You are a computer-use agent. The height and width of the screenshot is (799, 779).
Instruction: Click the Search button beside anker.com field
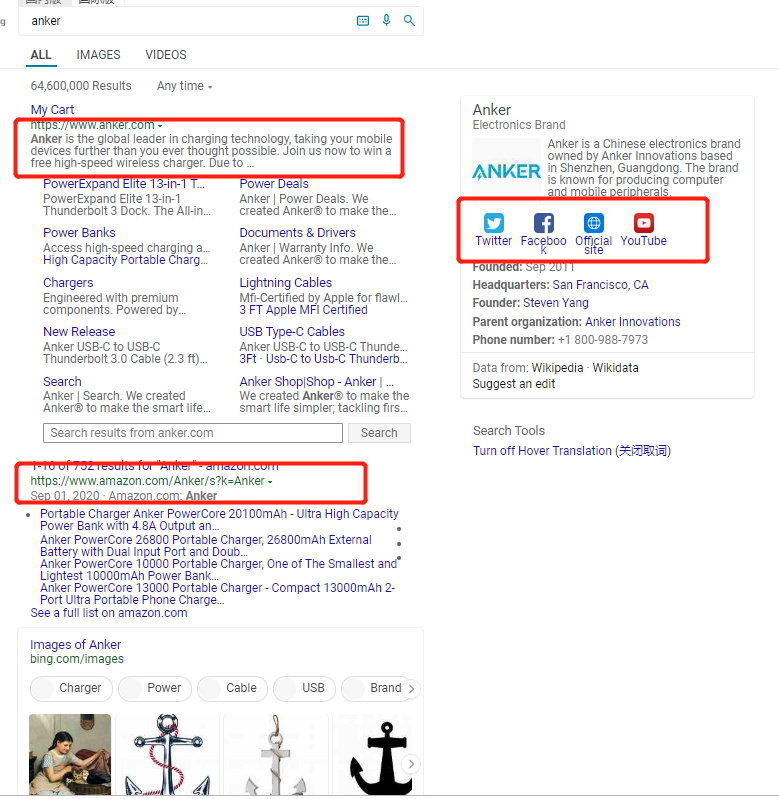point(379,433)
